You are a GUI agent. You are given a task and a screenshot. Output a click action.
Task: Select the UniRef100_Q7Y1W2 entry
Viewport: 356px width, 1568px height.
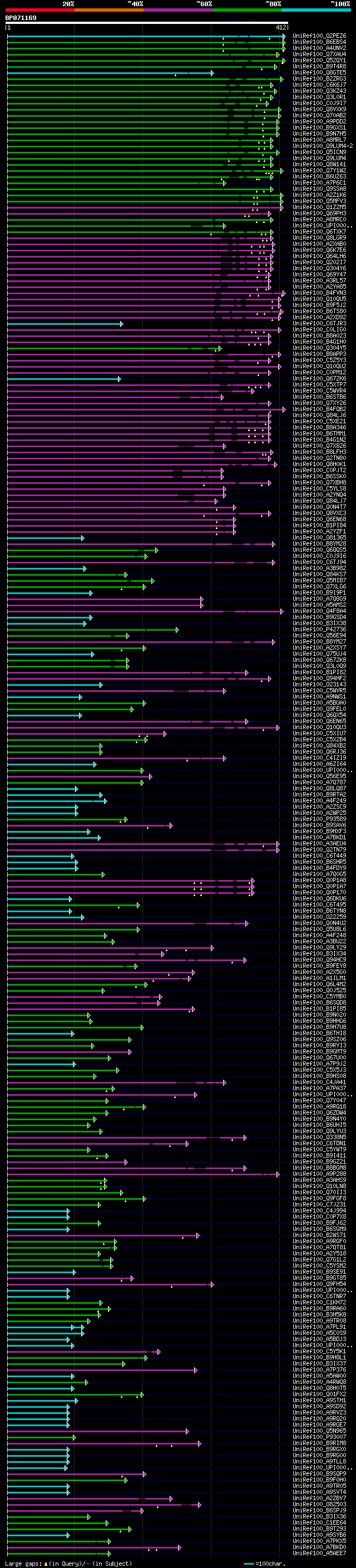pyautogui.click(x=319, y=170)
